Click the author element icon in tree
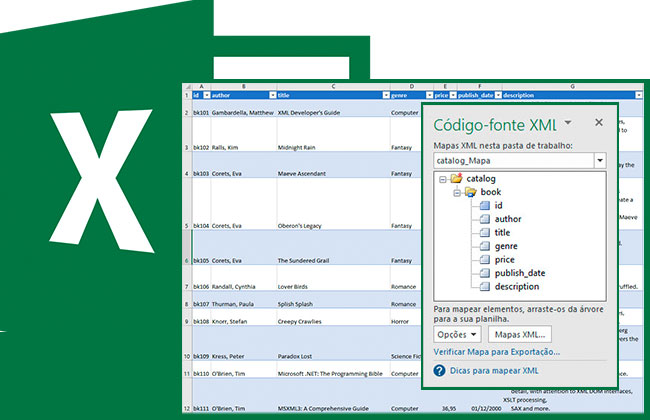Image resolution: width=650 pixels, height=420 pixels. [485, 219]
